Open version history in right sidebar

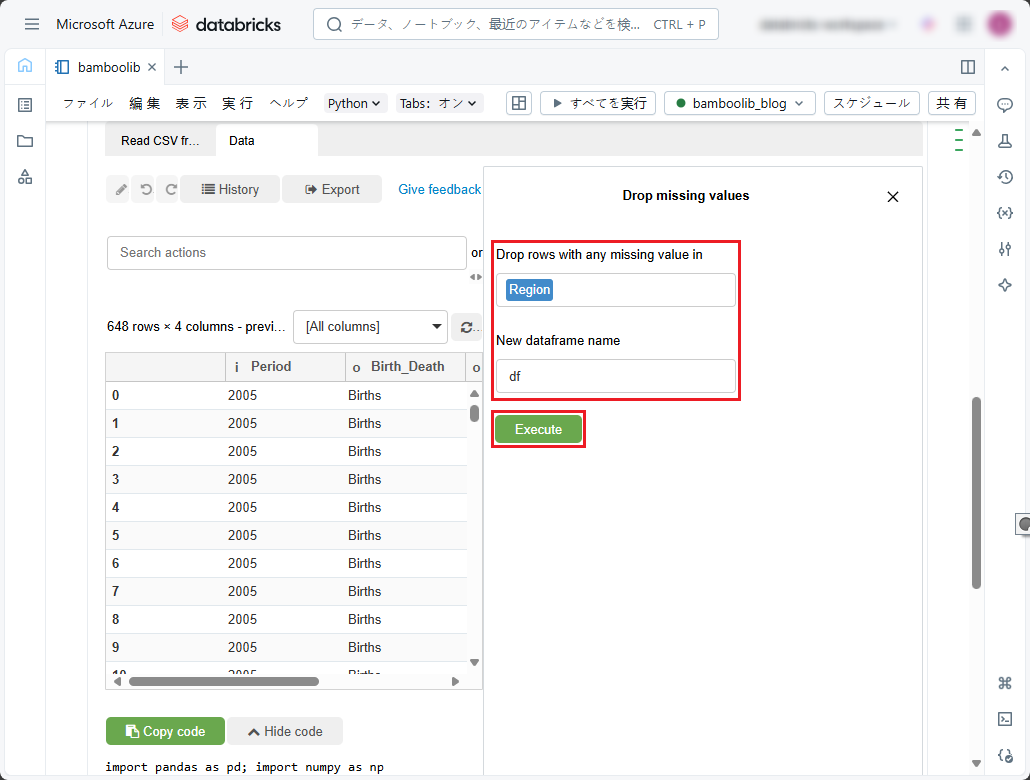pos(1005,177)
